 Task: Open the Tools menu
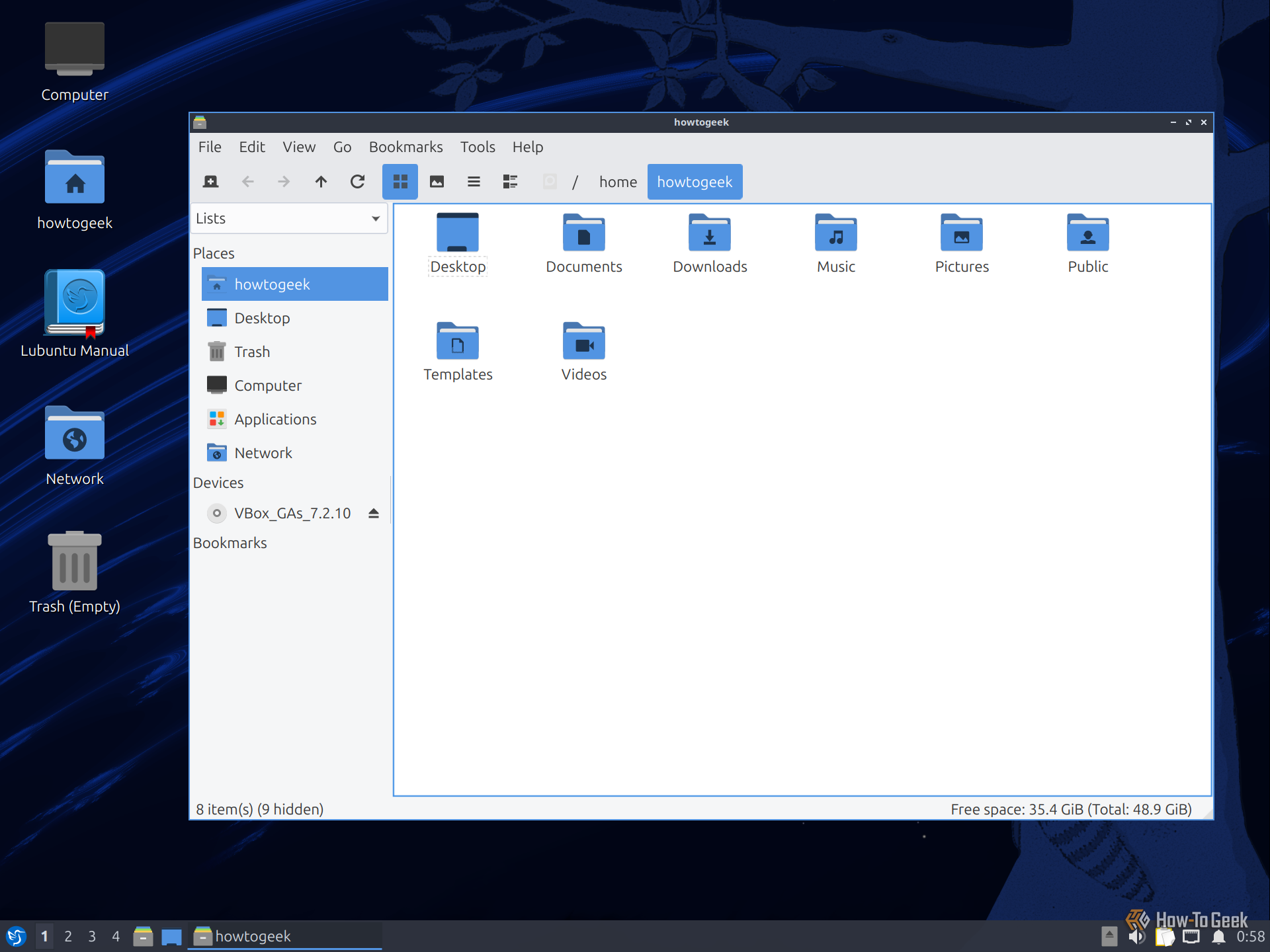pyautogui.click(x=478, y=147)
